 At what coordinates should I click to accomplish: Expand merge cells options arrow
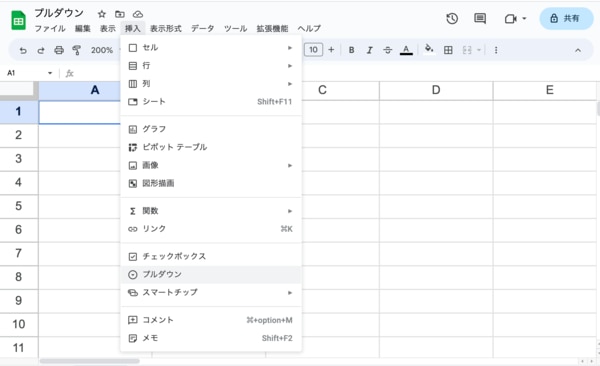tap(478, 50)
